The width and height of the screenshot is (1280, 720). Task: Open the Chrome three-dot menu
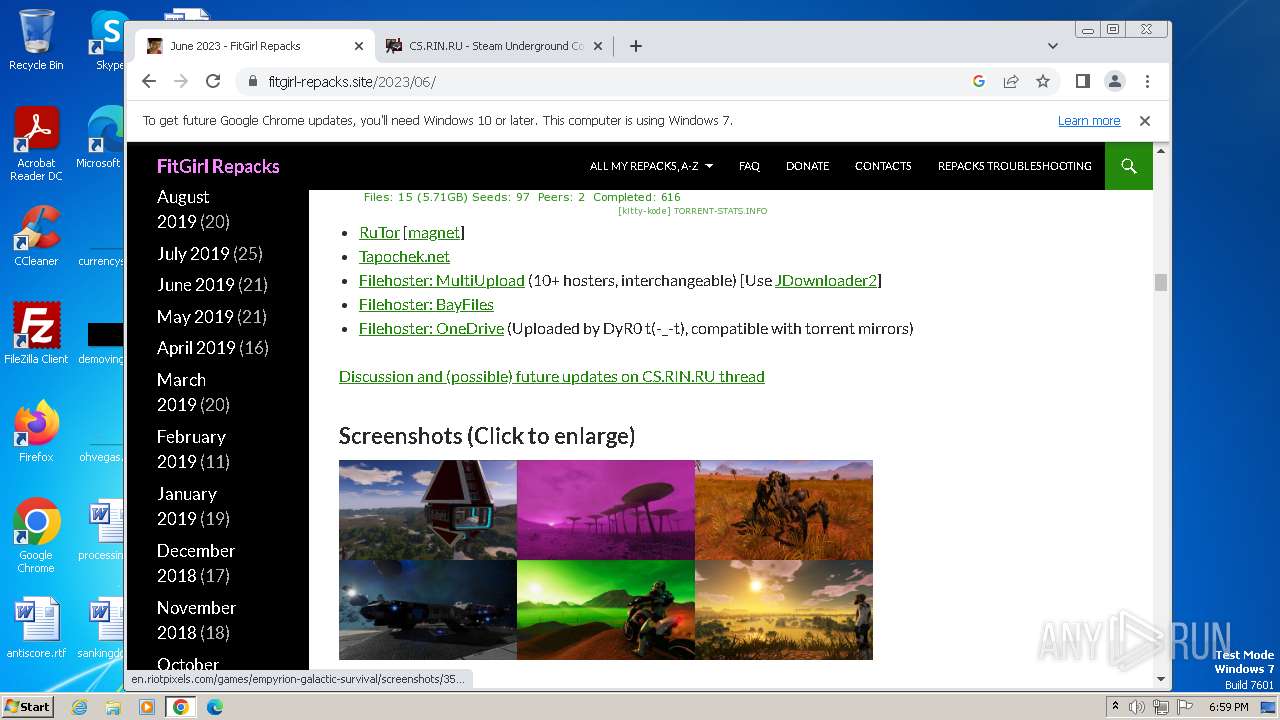[1147, 81]
